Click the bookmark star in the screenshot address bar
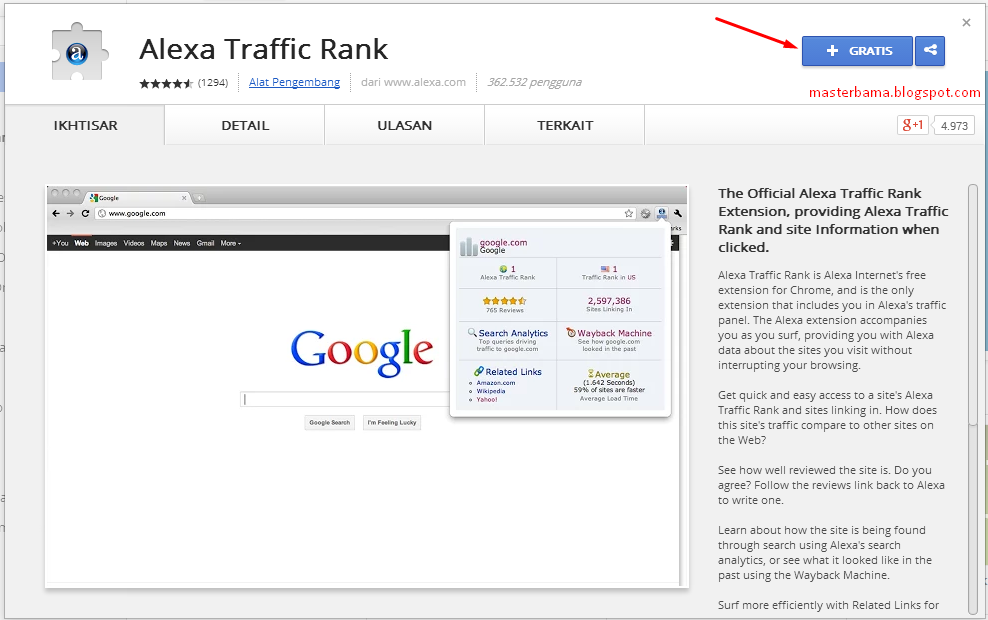Image resolution: width=988 pixels, height=620 pixels. tap(629, 214)
